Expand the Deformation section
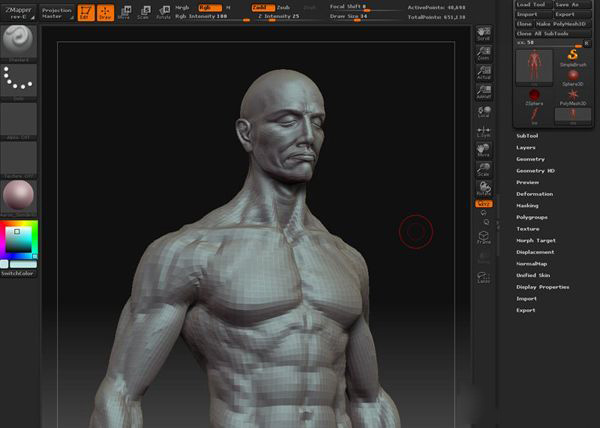This screenshot has height=428, width=600. tap(534, 194)
